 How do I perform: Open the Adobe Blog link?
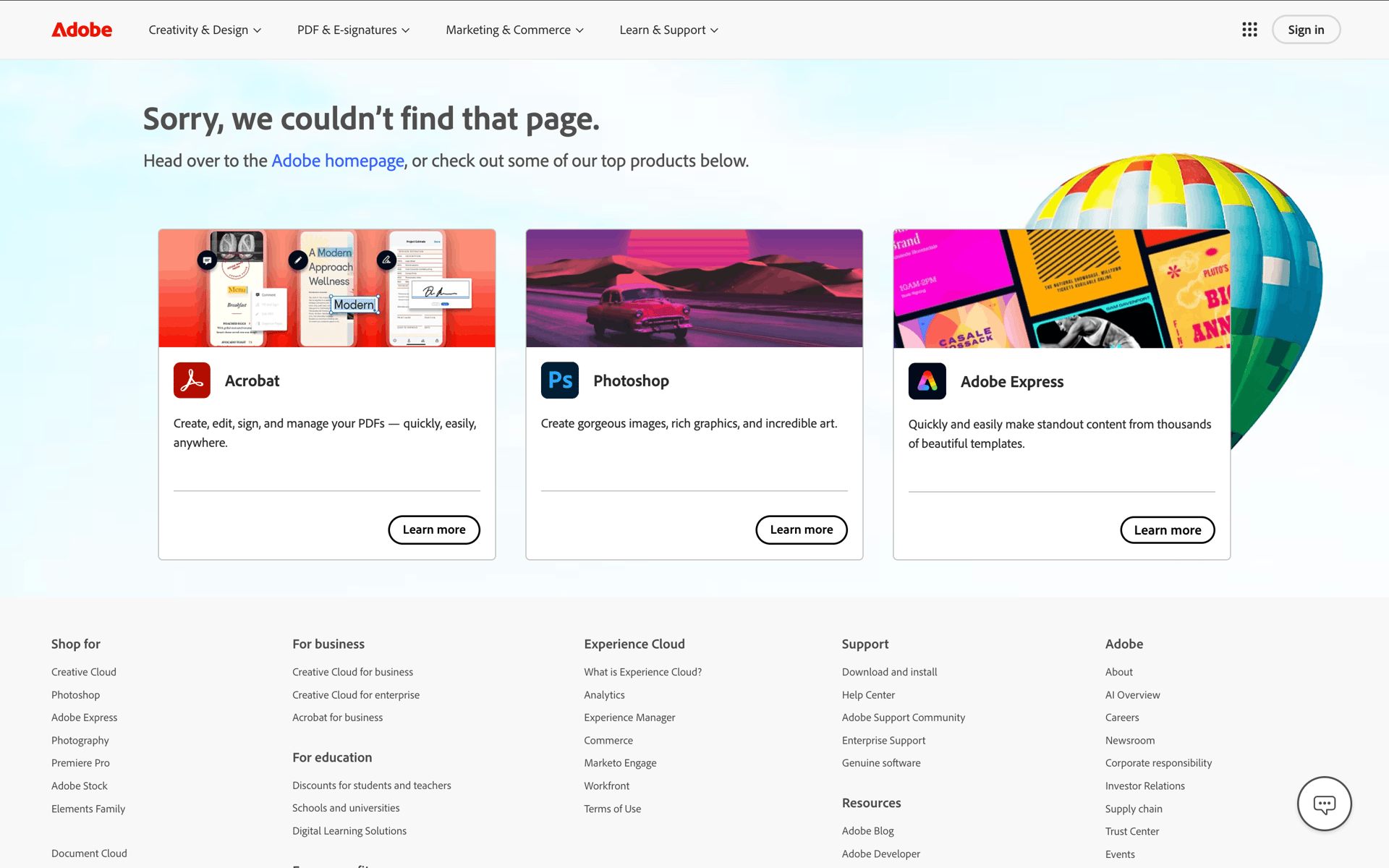pyautogui.click(x=868, y=831)
